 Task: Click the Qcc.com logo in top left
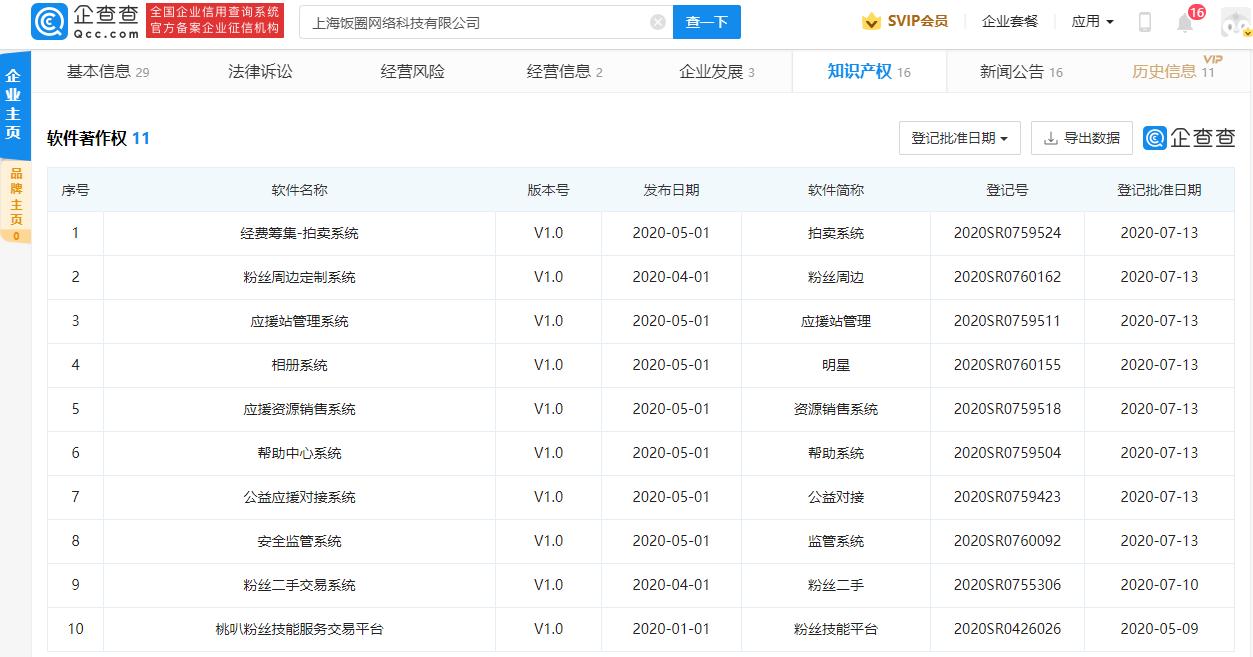click(73, 20)
